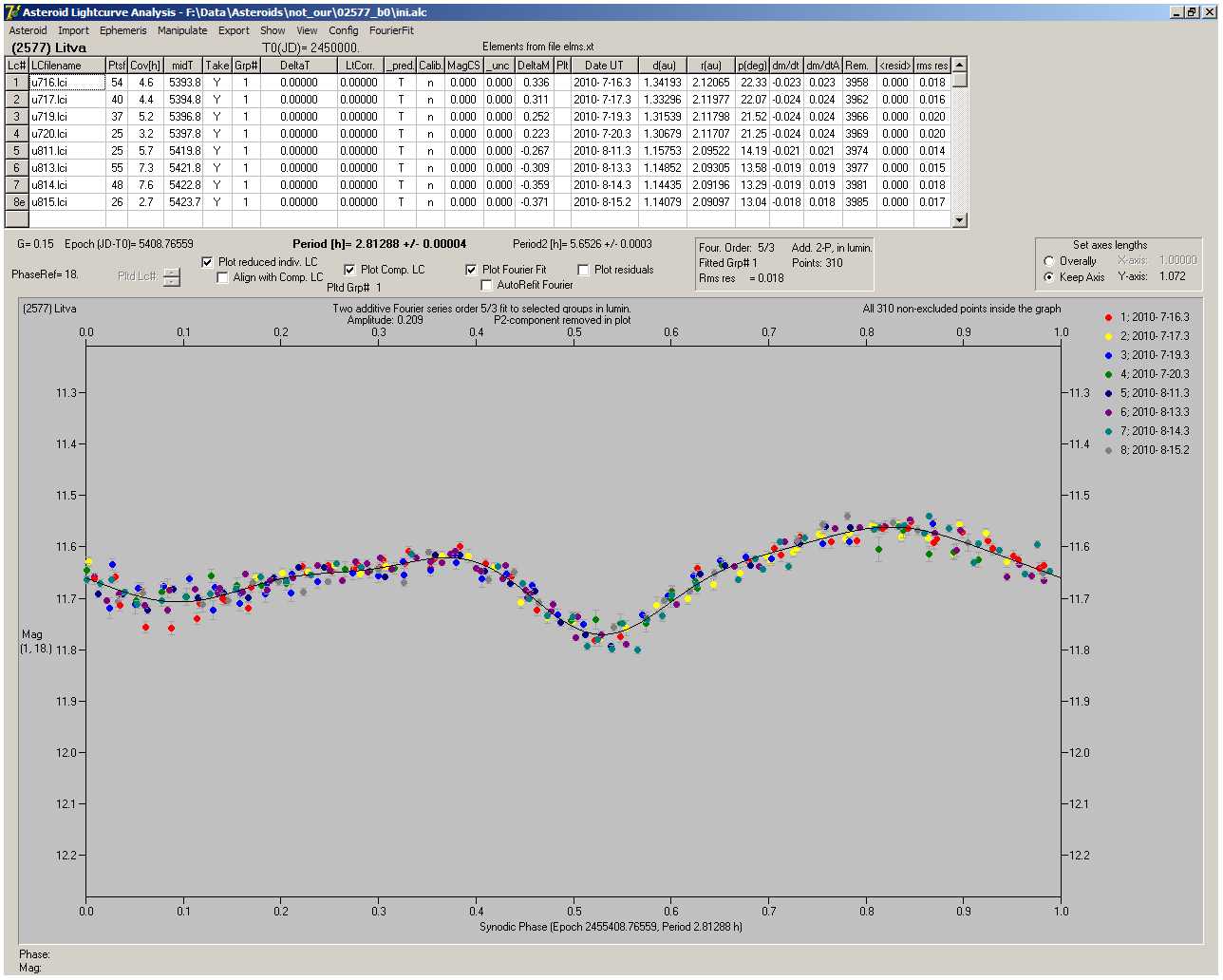This screenshot has height=980, width=1223.
Task: Click the u811.lci filename cell
Action: click(x=66, y=151)
